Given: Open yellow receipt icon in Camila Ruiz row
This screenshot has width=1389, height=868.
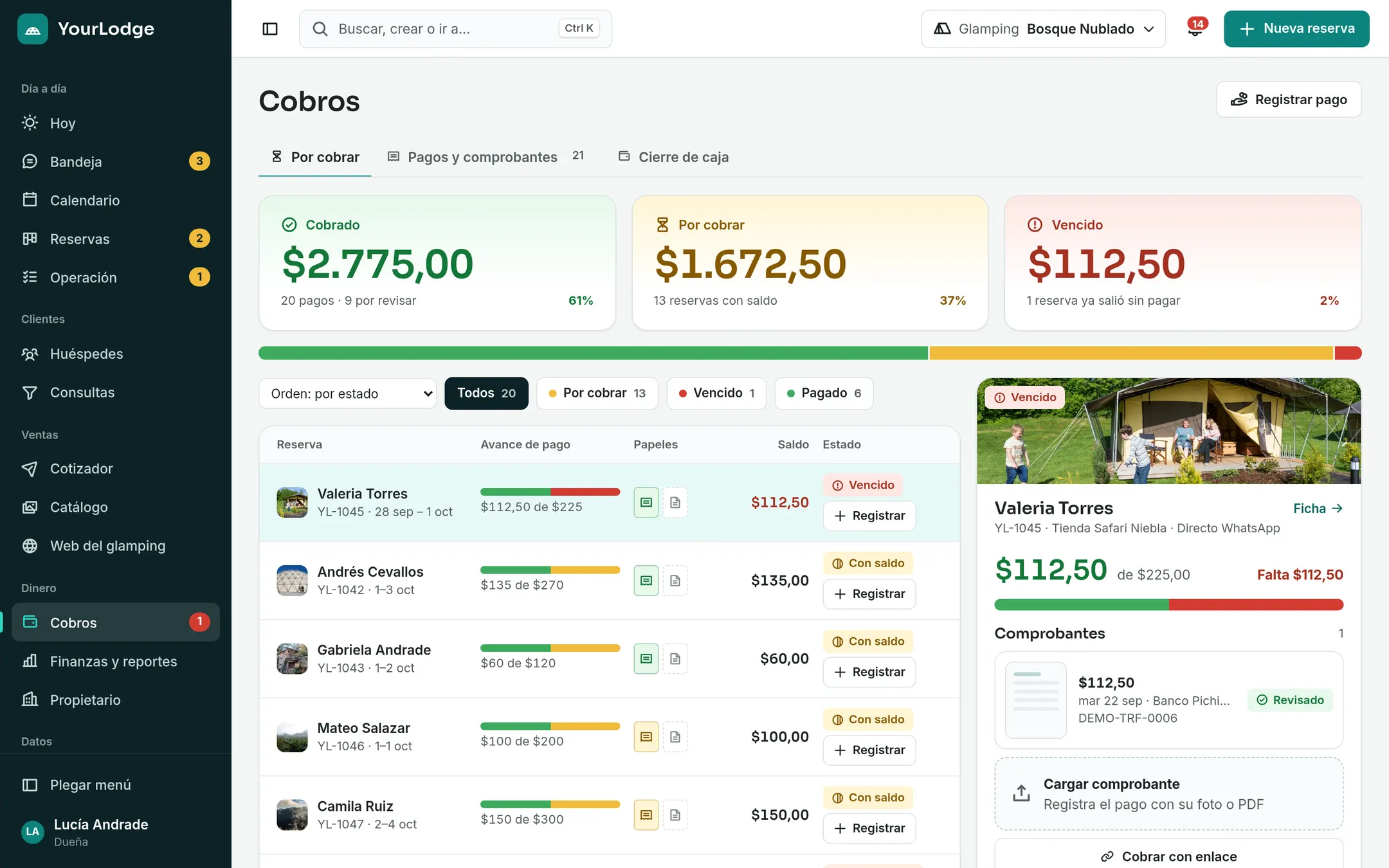Looking at the screenshot, I should (x=646, y=815).
